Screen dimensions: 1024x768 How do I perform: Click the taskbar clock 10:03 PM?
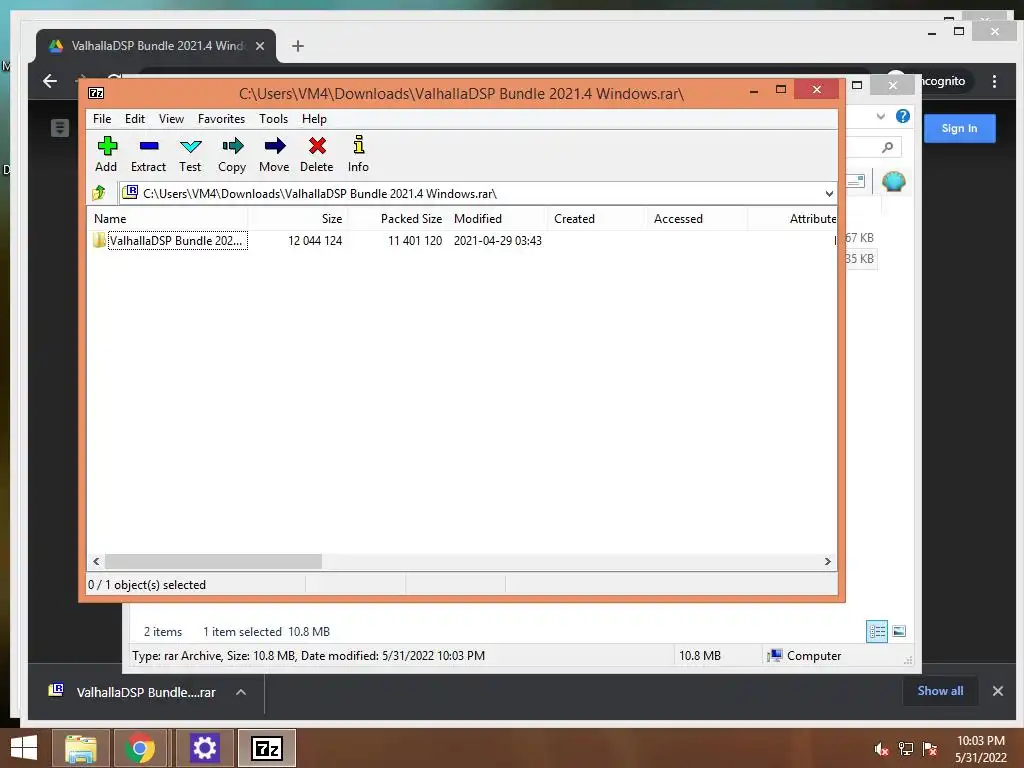pyautogui.click(x=980, y=741)
